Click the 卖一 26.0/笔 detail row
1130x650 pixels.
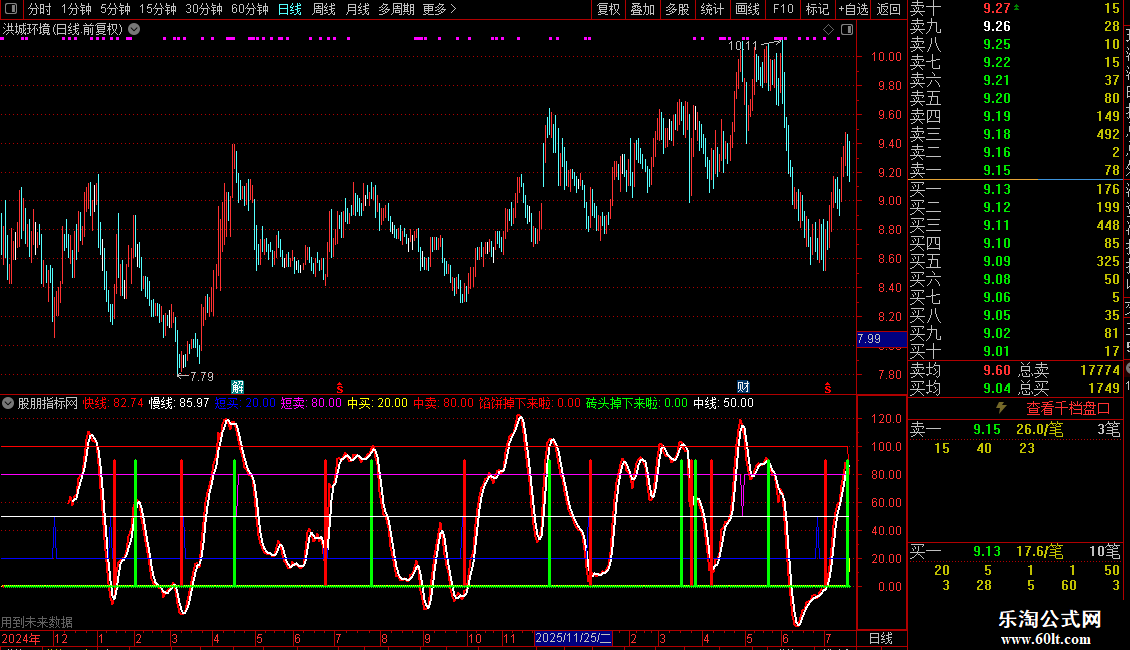click(1015, 429)
